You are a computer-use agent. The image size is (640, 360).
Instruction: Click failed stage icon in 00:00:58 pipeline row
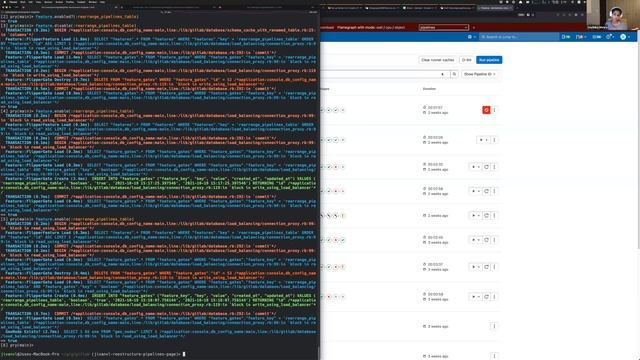[329, 297]
